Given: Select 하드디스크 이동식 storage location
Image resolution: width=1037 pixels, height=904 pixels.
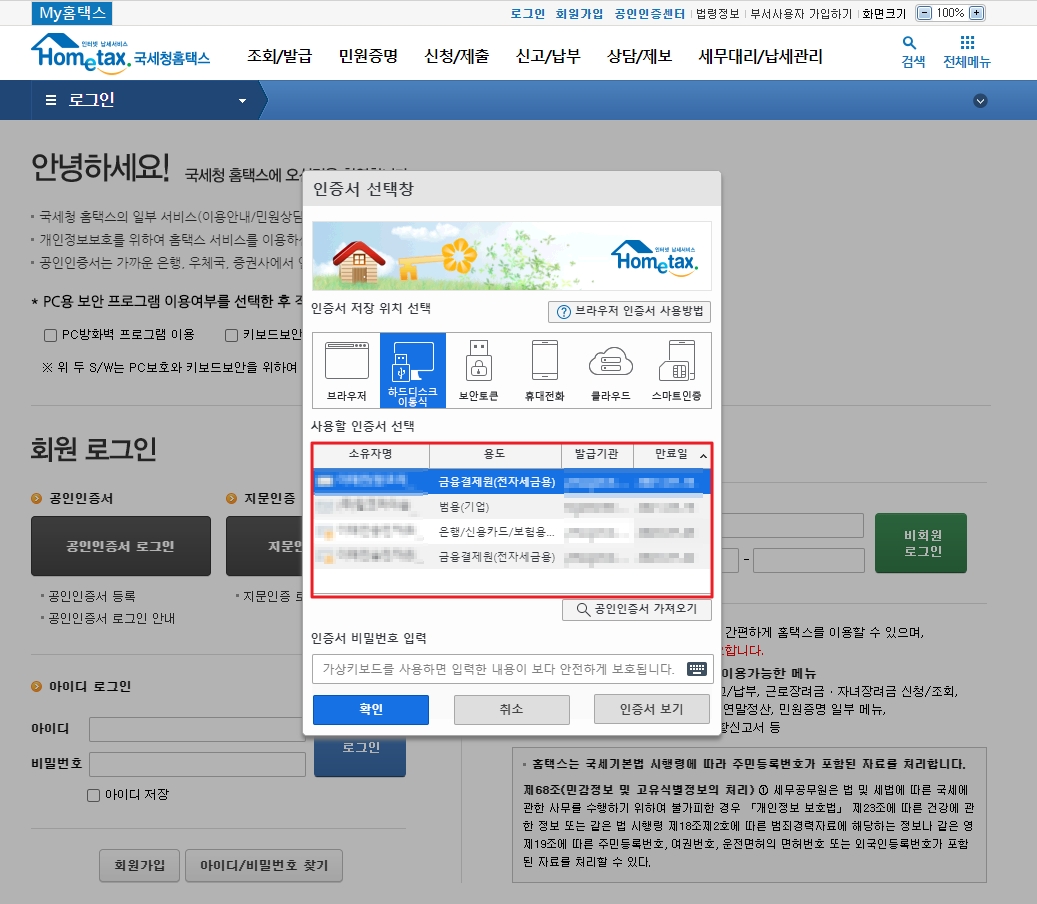Looking at the screenshot, I should pyautogui.click(x=413, y=370).
